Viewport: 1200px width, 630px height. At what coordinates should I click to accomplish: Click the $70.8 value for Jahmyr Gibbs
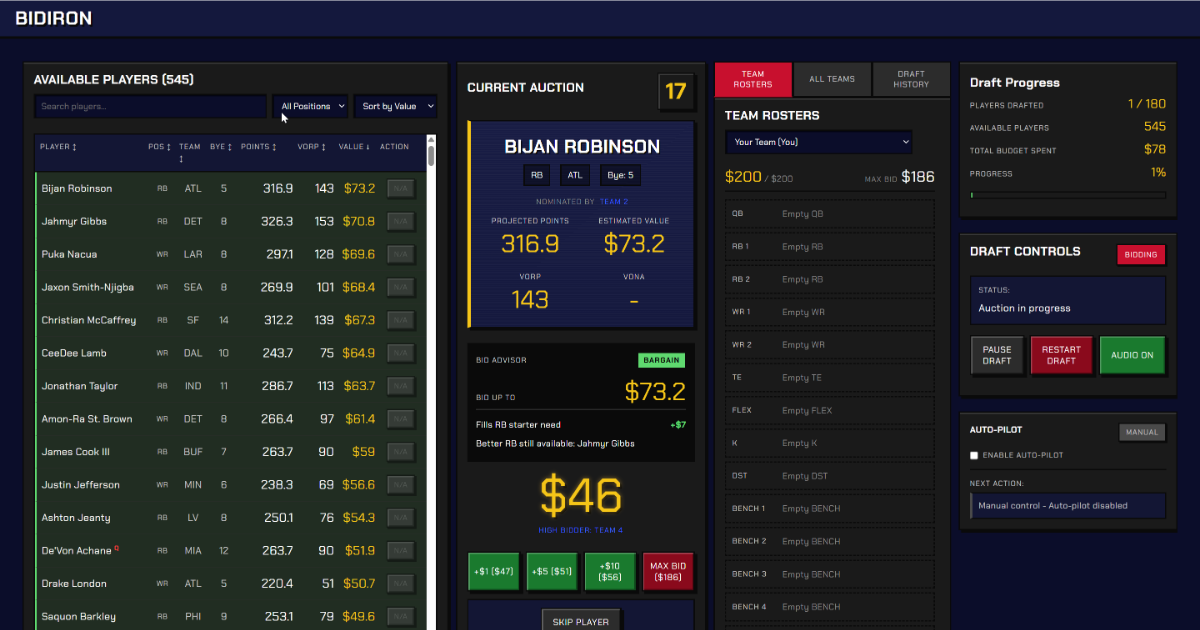click(x=359, y=221)
